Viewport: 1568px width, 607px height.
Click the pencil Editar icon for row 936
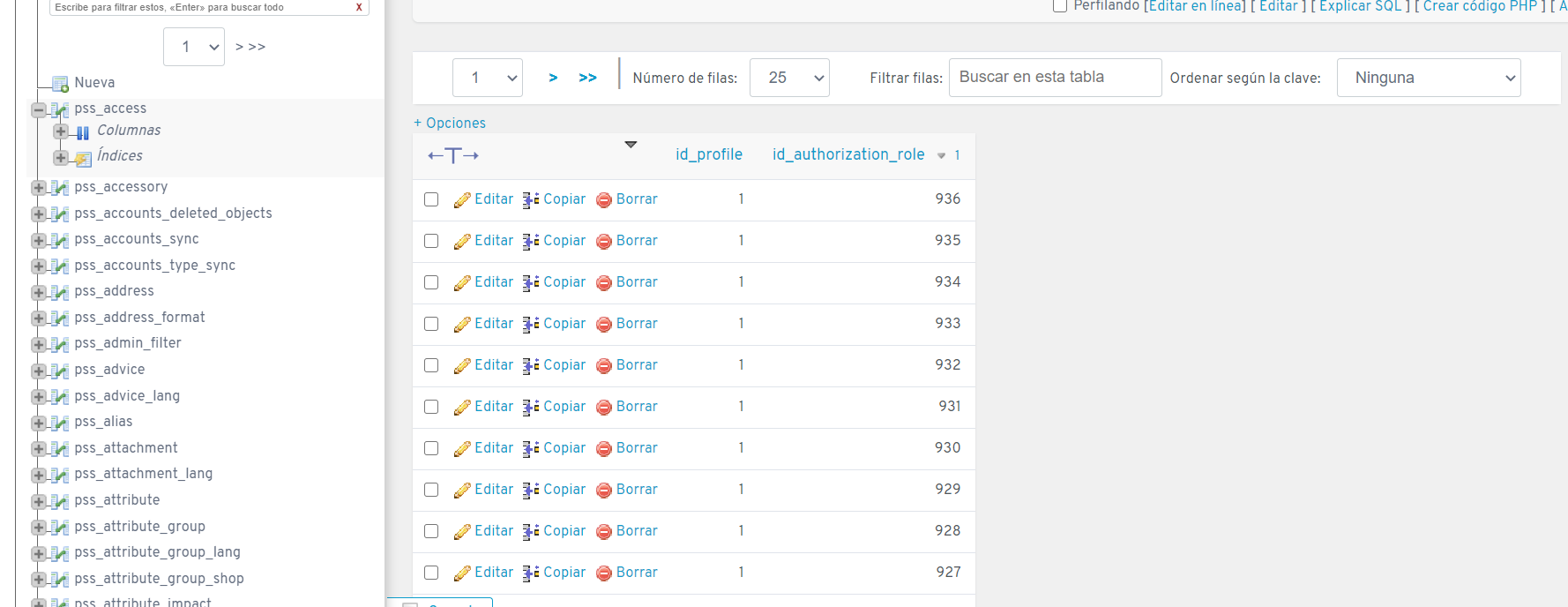[x=462, y=200]
